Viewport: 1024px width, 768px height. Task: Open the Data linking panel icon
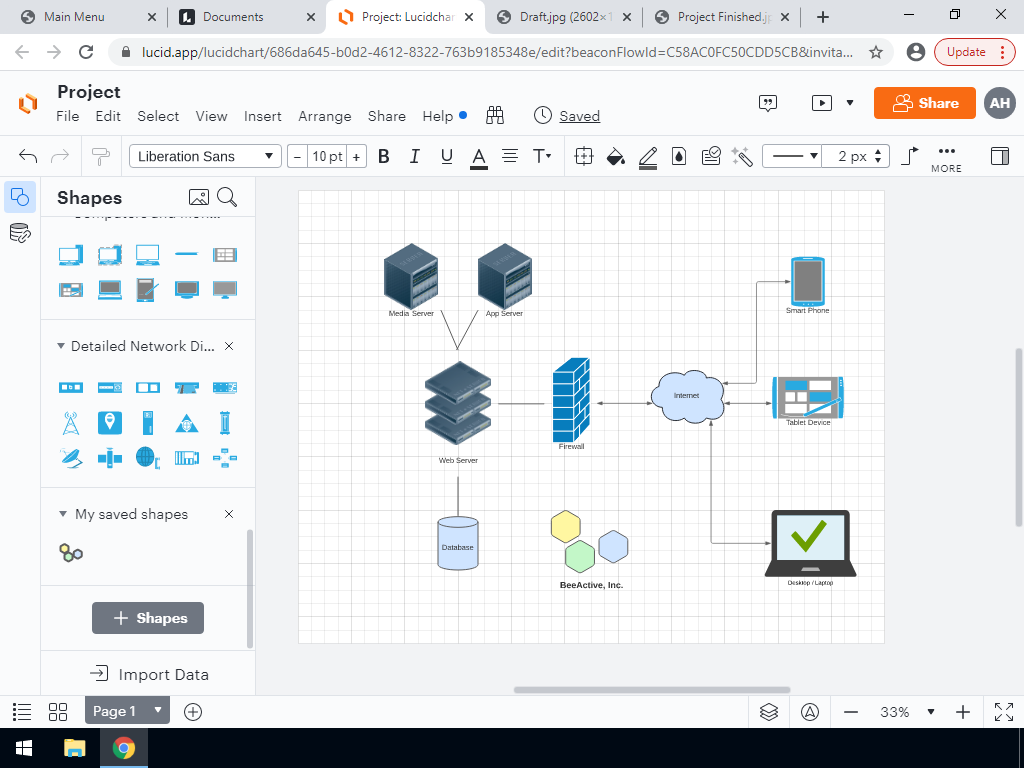point(20,233)
